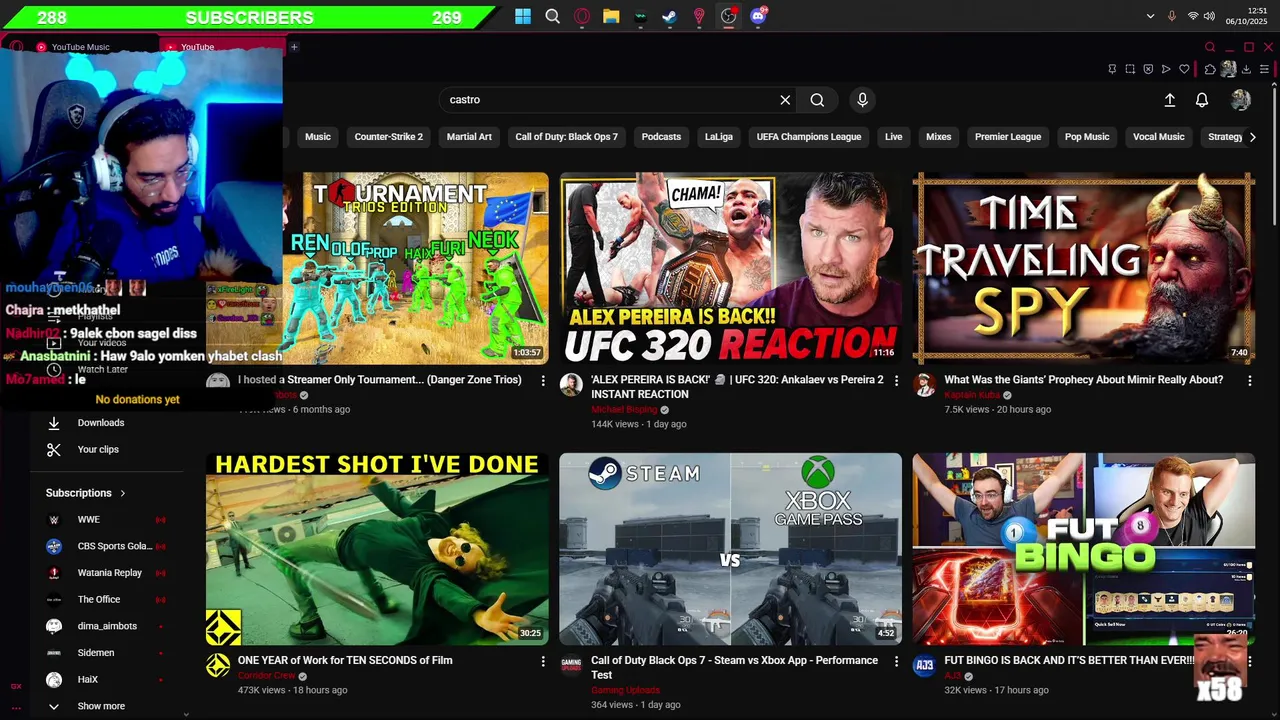Select the Premier League chip
Image resolution: width=1280 pixels, height=720 pixels.
tap(1008, 137)
